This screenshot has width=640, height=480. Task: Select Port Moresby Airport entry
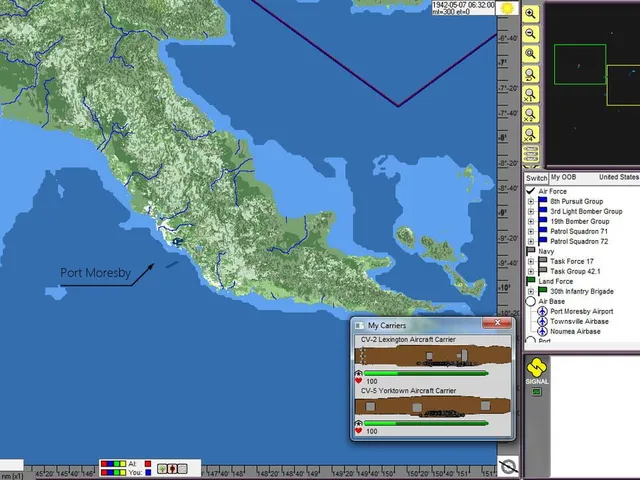pyautogui.click(x=582, y=311)
